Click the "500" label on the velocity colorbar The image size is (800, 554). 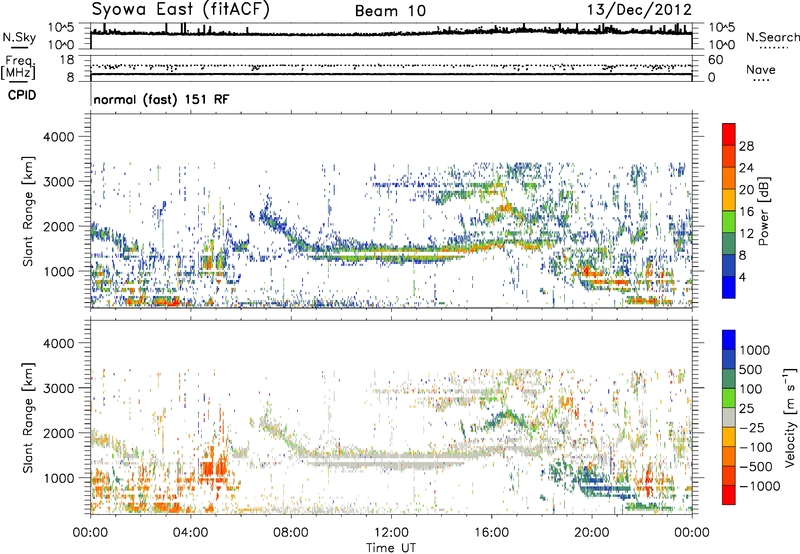point(752,370)
